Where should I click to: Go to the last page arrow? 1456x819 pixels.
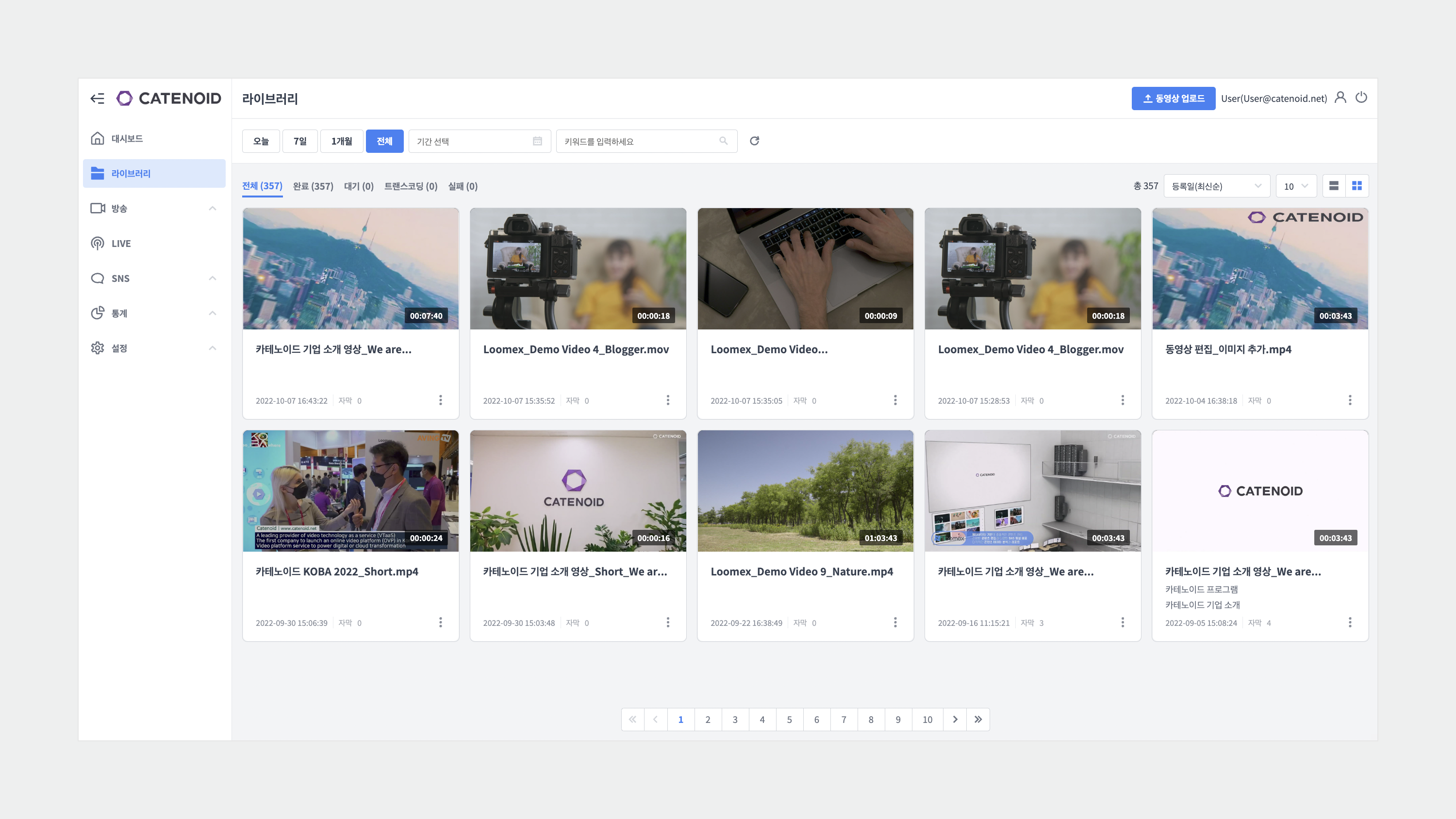pos(978,720)
